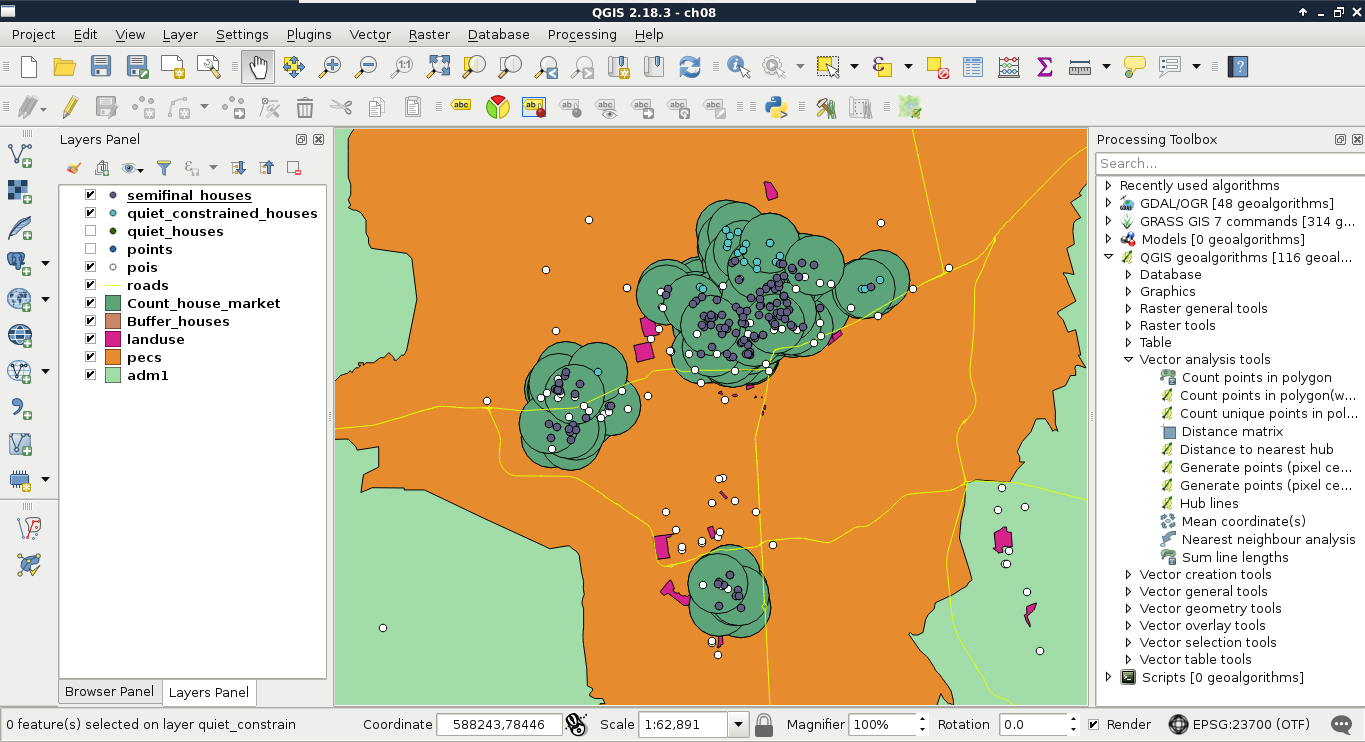Open the Scale dropdown list
The height and width of the screenshot is (742, 1365).
point(739,724)
